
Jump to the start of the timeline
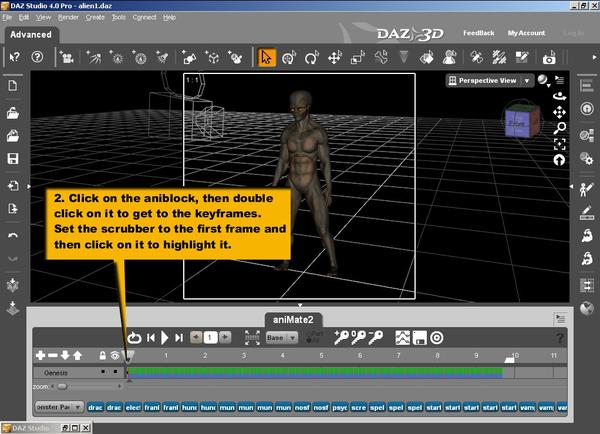tap(151, 338)
